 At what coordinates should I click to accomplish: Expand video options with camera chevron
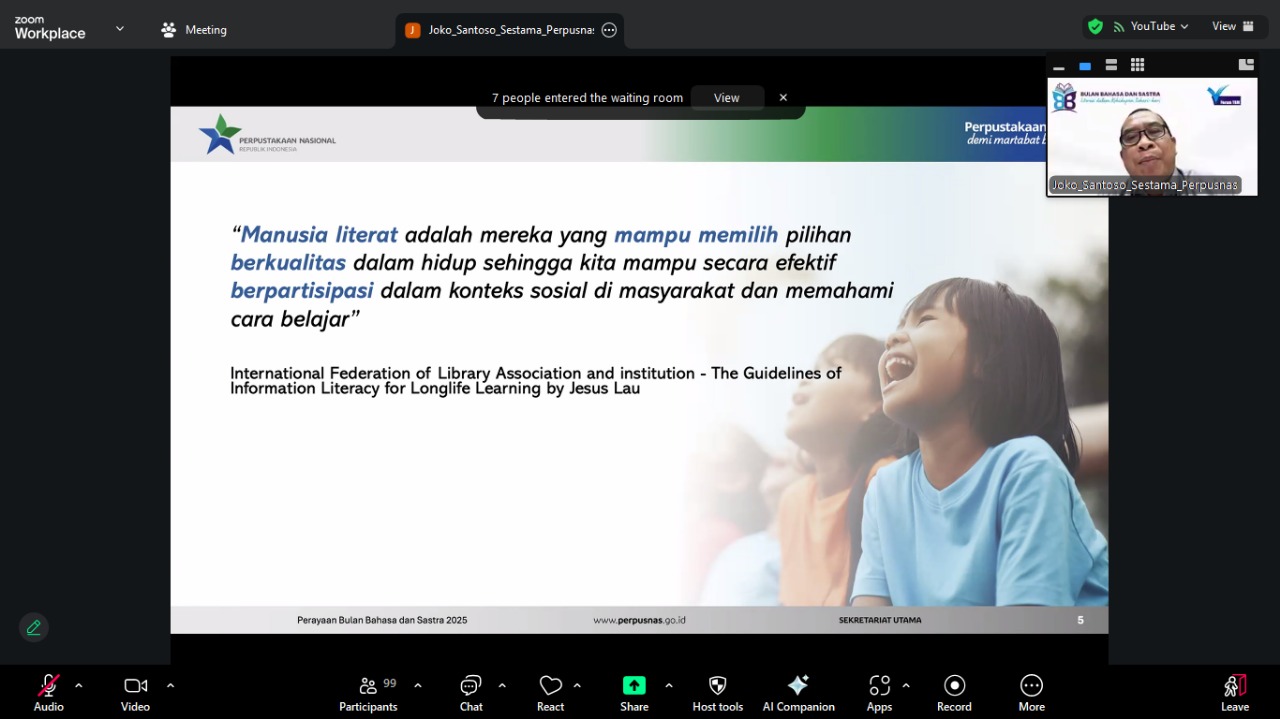click(170, 688)
